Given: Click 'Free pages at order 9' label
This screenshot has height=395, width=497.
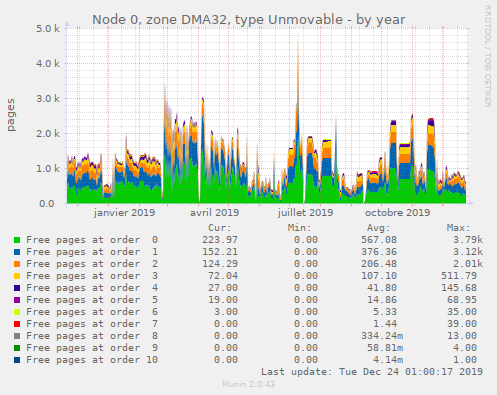Looking at the screenshot, I should coord(92,348).
